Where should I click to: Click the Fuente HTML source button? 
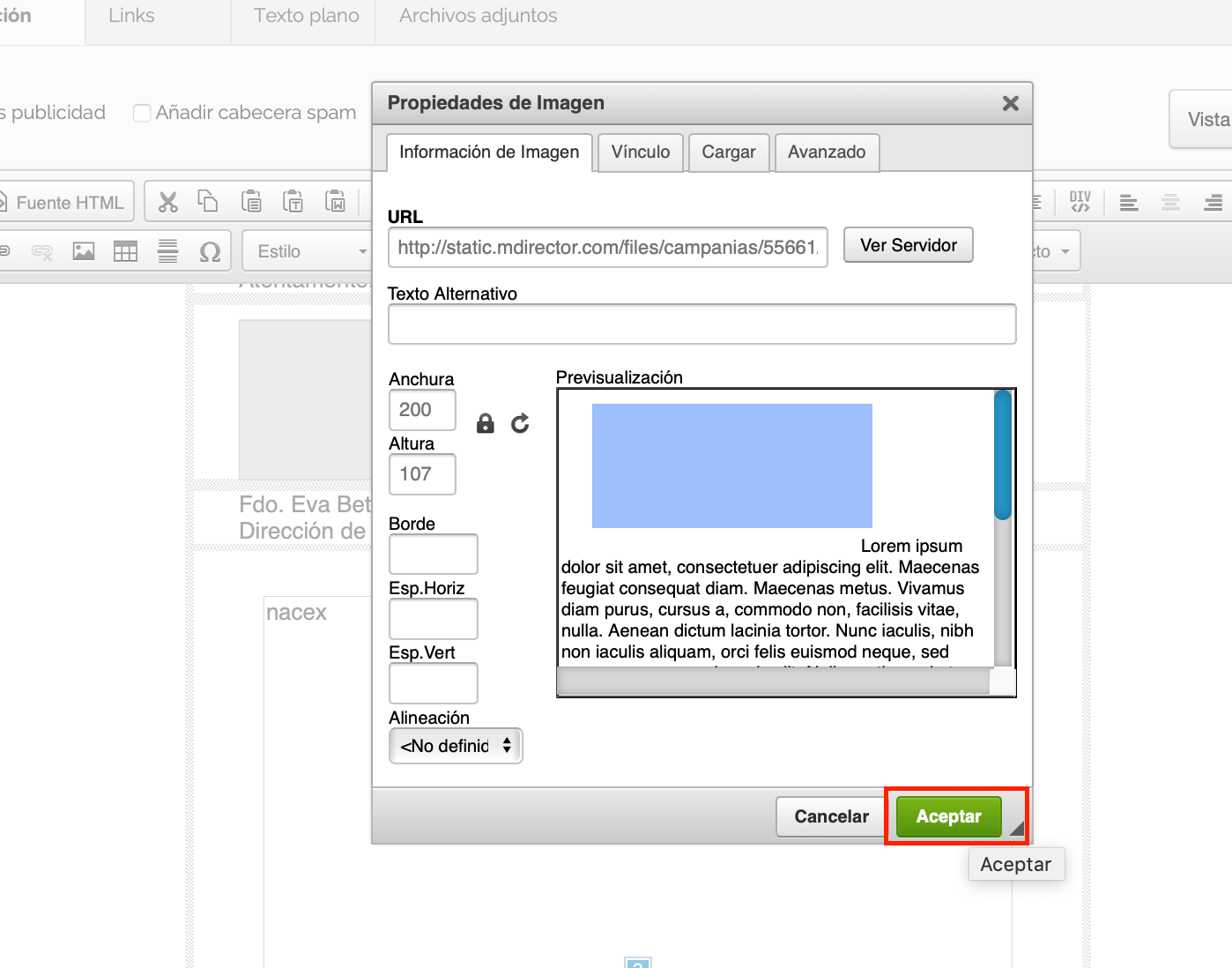pyautogui.click(x=69, y=203)
